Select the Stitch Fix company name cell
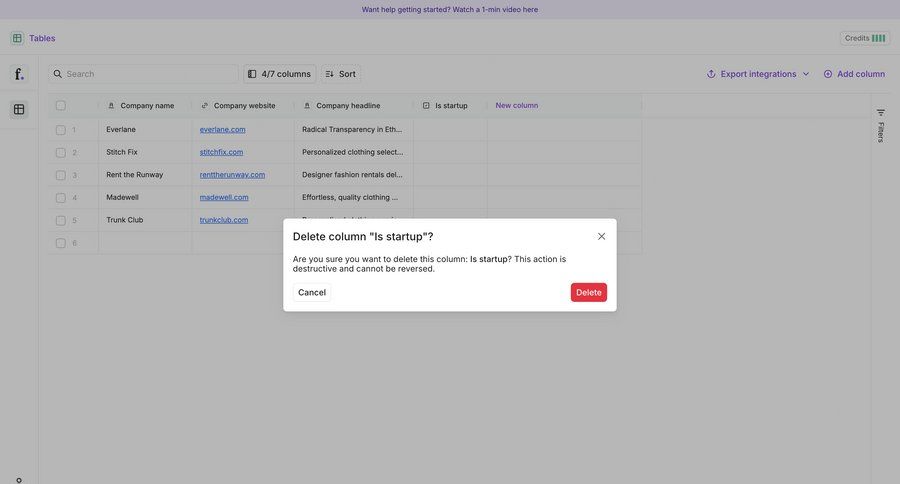Image resolution: width=900 pixels, height=484 pixels. click(145, 152)
